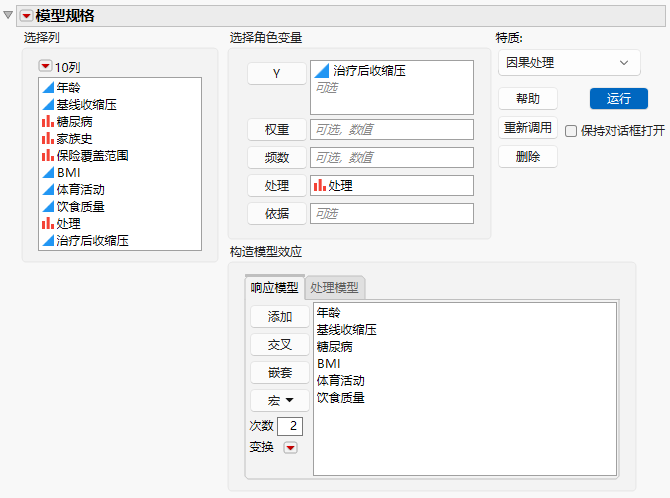Click the 重新调用 button
The image size is (670, 498).
(528, 127)
